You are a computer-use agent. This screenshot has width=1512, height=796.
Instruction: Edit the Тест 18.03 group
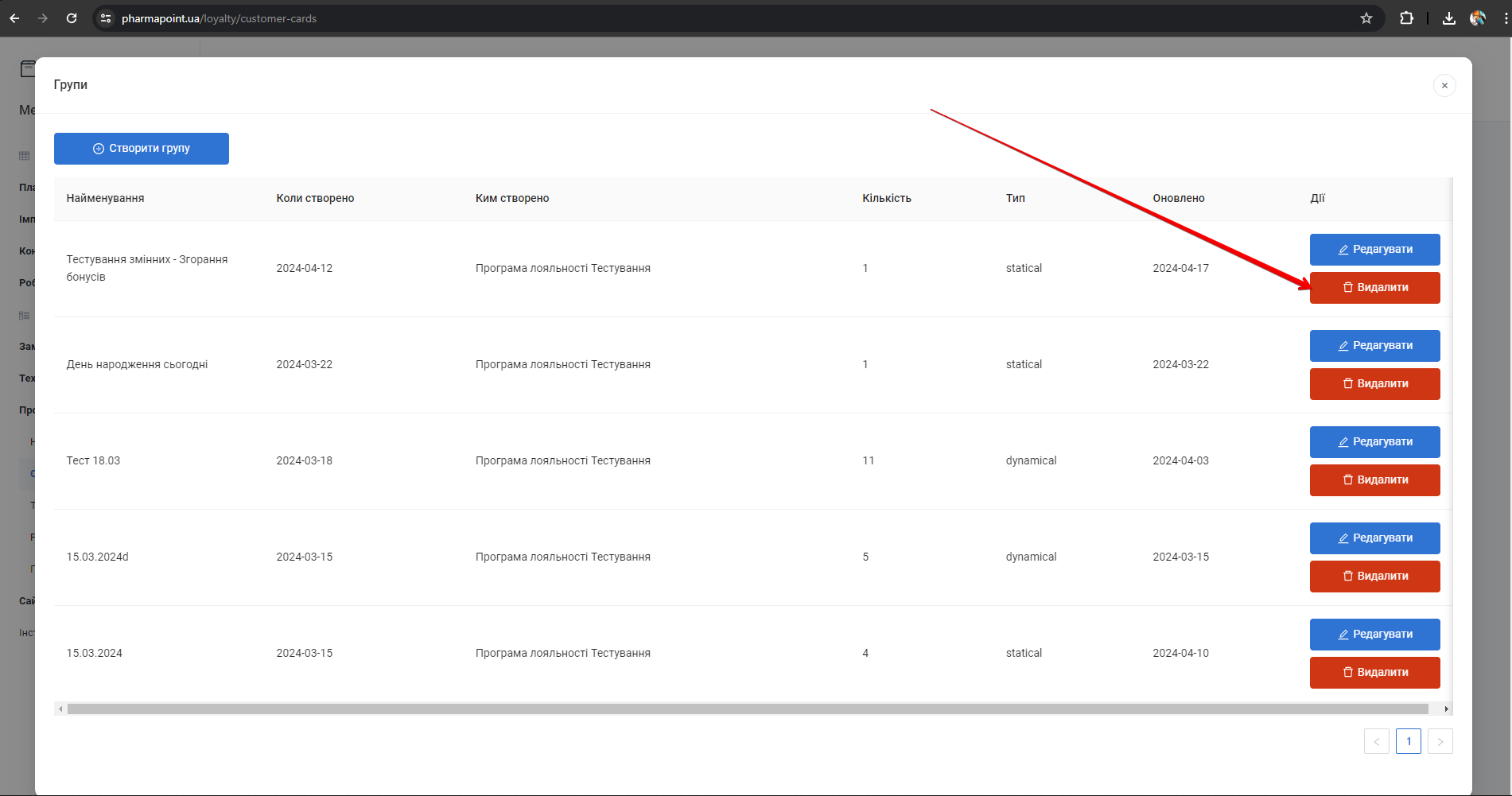point(1374,442)
